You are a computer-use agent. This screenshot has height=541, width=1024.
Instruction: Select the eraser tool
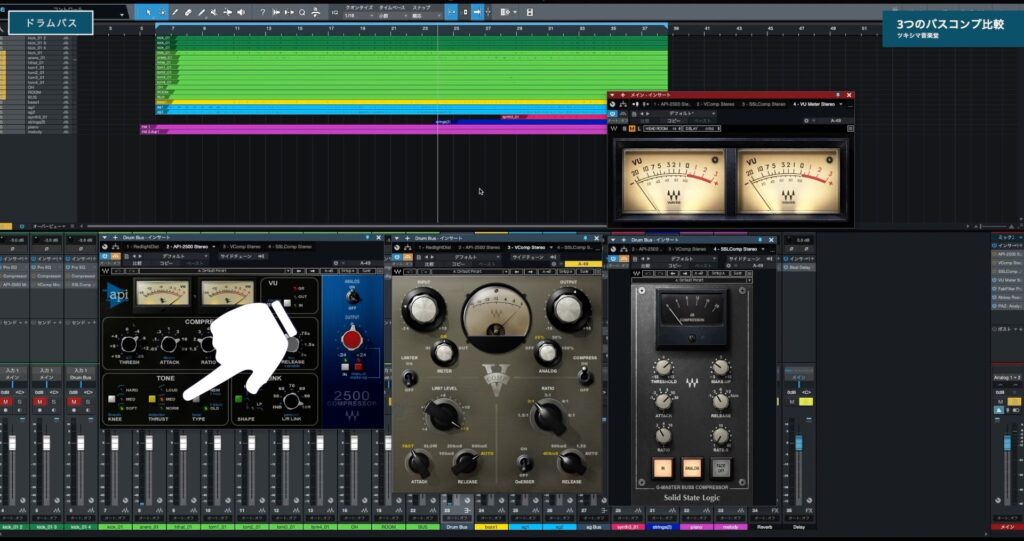[x=188, y=12]
